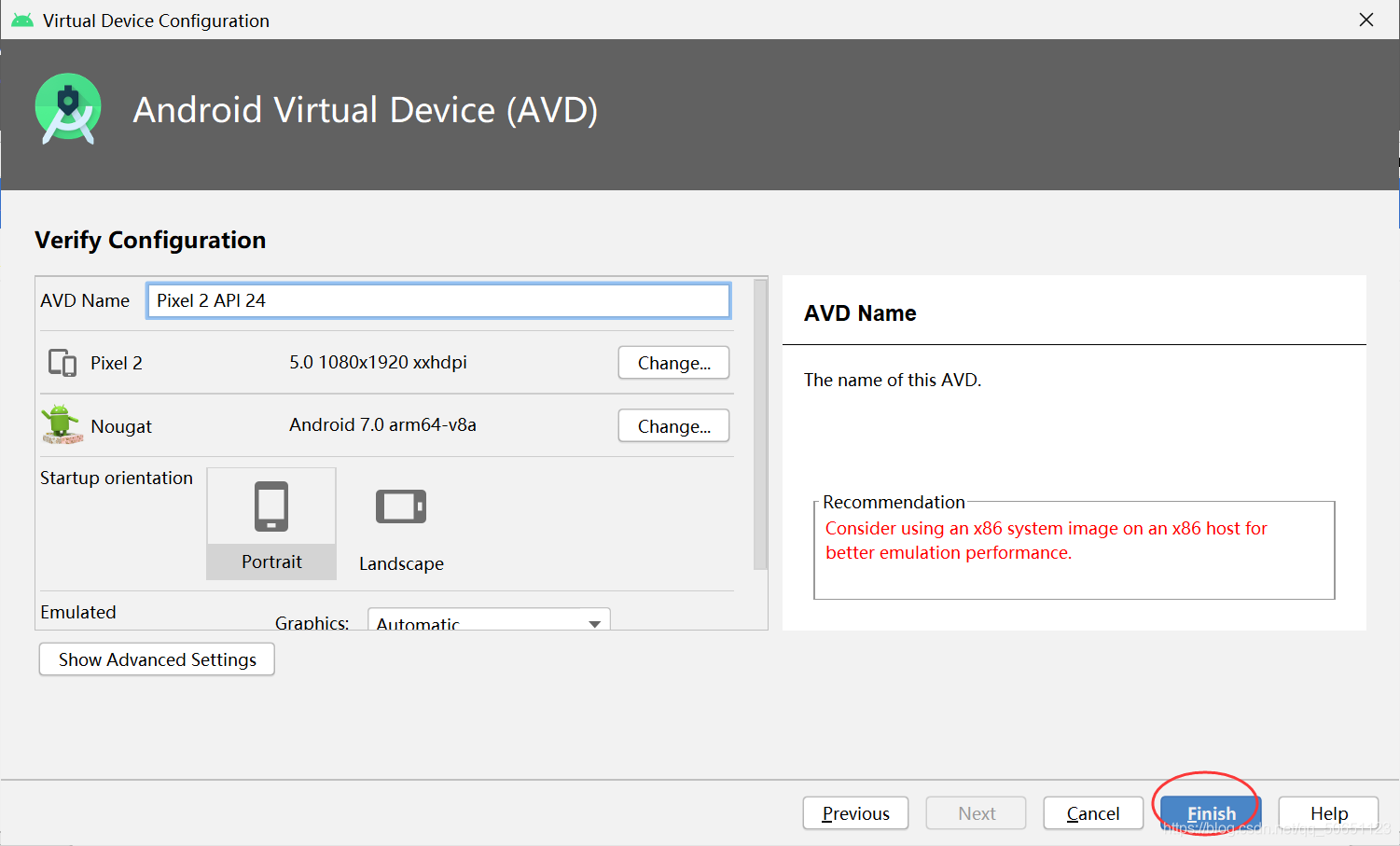
Task: Open the Graphics Automatic dropdown
Action: click(489, 620)
